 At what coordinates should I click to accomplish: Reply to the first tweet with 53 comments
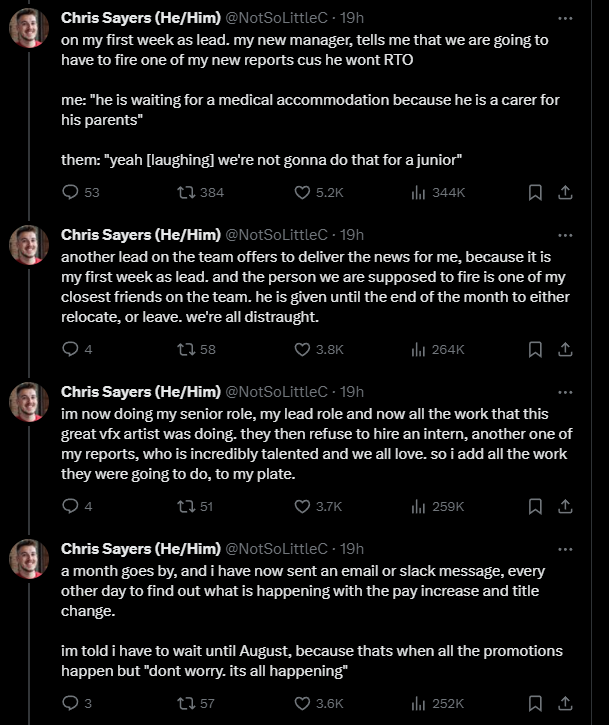80,192
